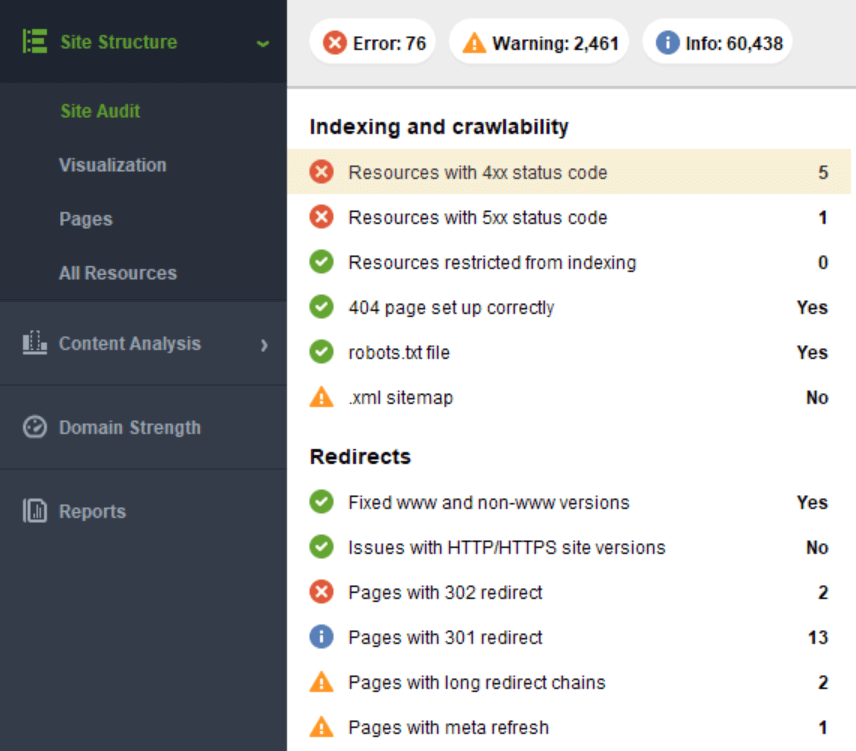Click the Reports document icon
856x751 pixels.
pos(35,511)
